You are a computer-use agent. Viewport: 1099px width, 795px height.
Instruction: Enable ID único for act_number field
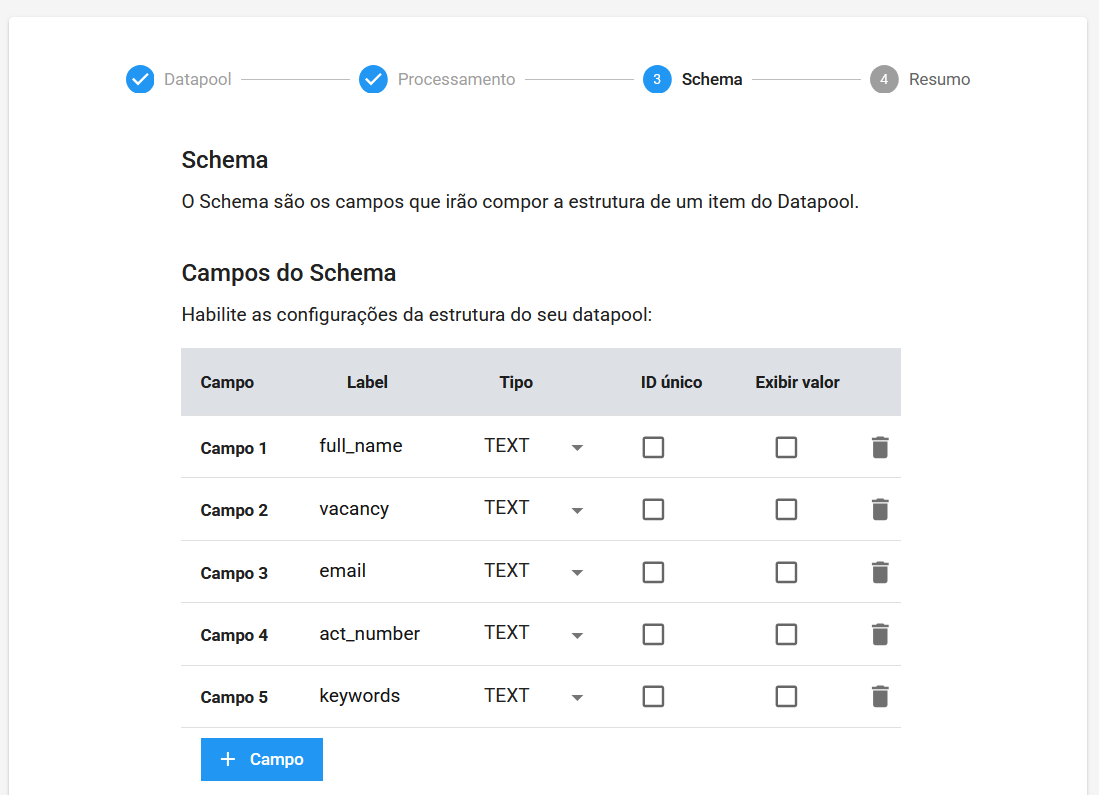coord(653,634)
